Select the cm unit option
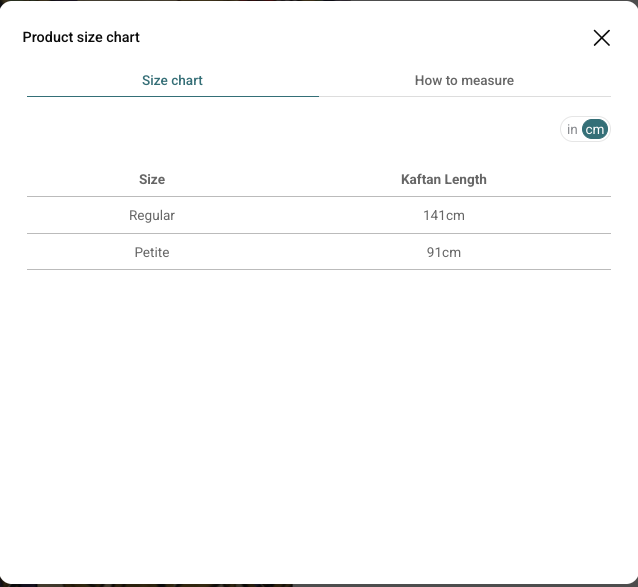This screenshot has width=638, height=587. (595, 130)
